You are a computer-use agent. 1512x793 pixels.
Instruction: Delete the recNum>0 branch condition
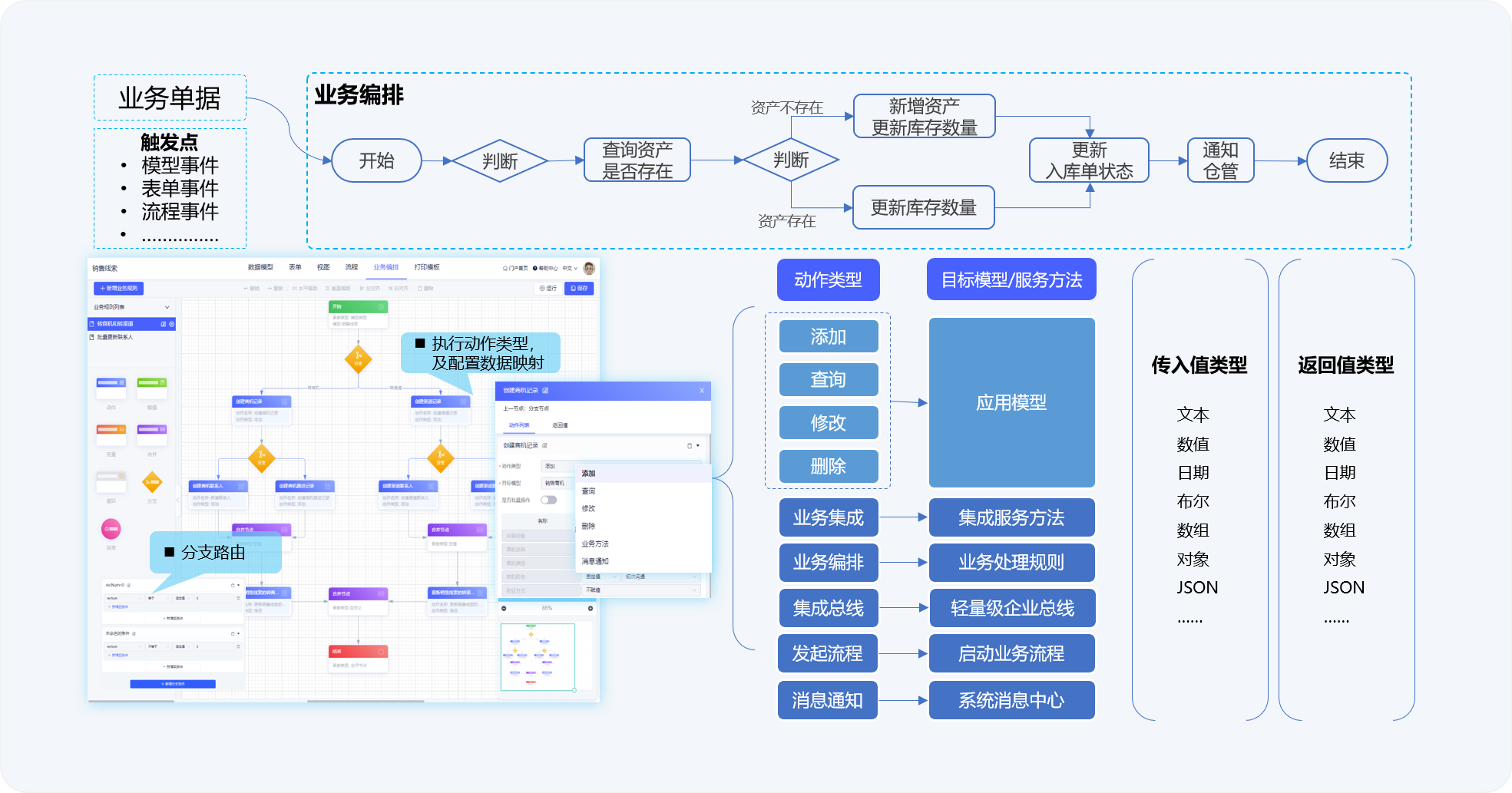[x=233, y=585]
